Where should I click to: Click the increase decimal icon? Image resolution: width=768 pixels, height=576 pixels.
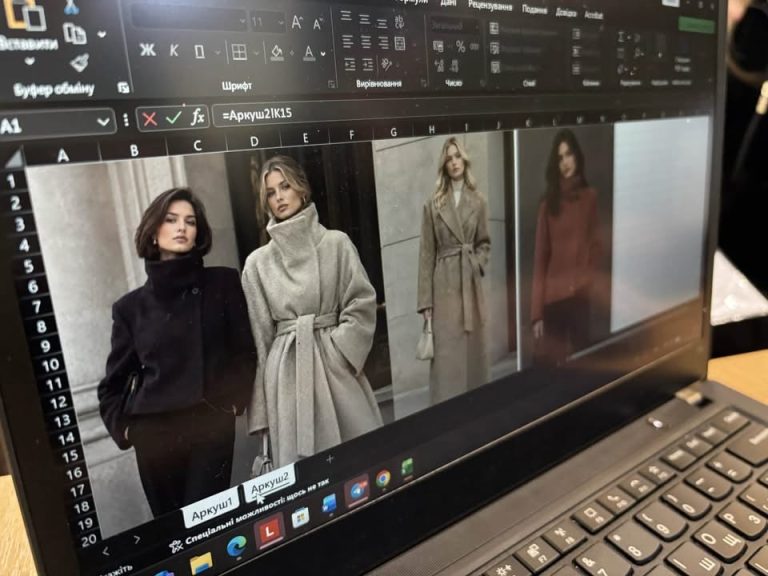(x=439, y=66)
